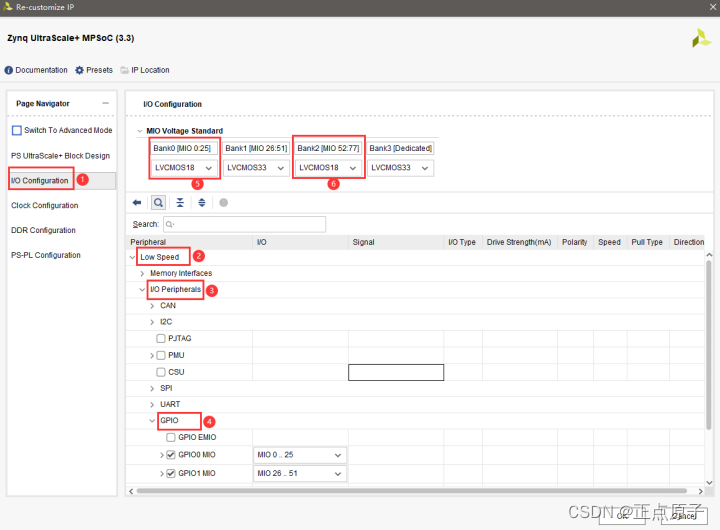This screenshot has width=720, height=530.
Task: Expand the UART peripheral node
Action: [152, 405]
